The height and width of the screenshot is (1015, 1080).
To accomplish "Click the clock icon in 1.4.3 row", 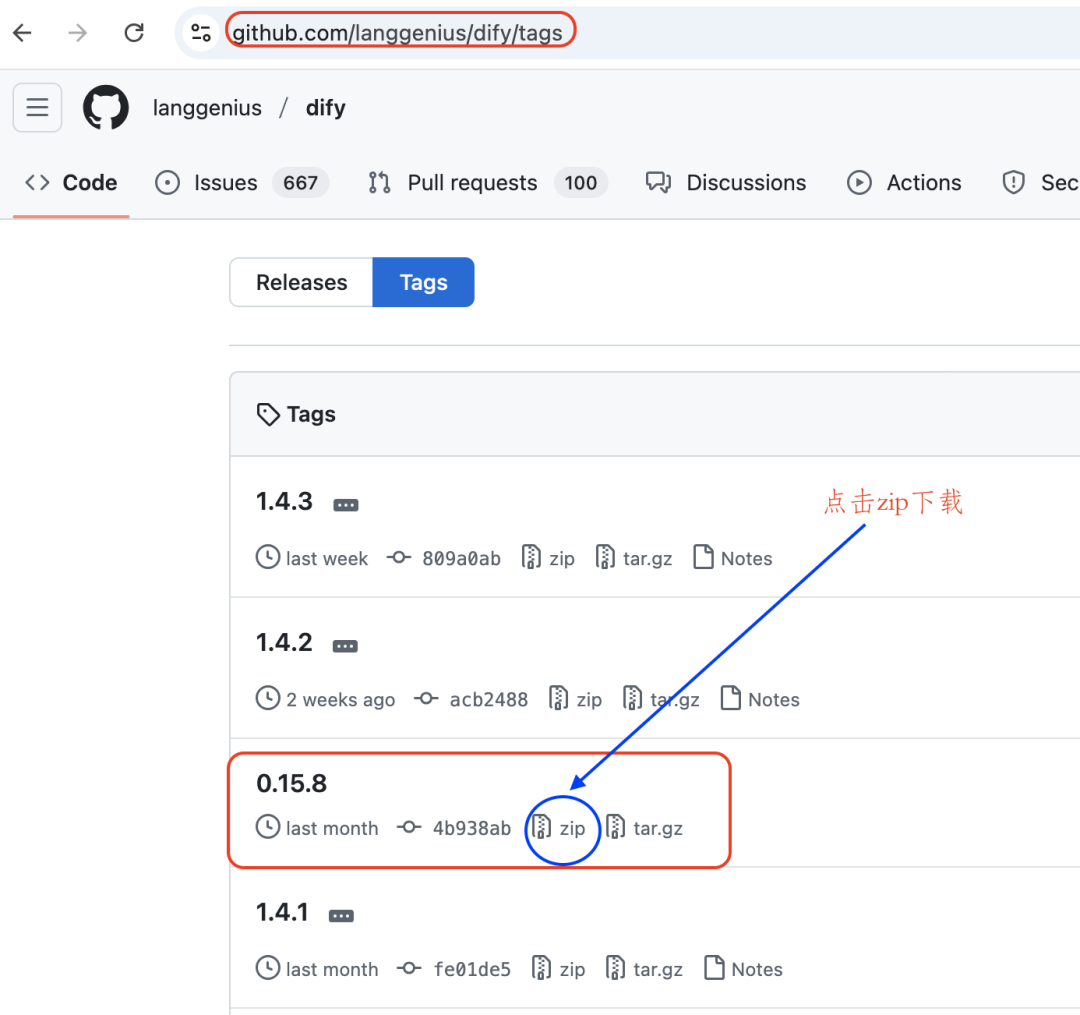I will 268,557.
